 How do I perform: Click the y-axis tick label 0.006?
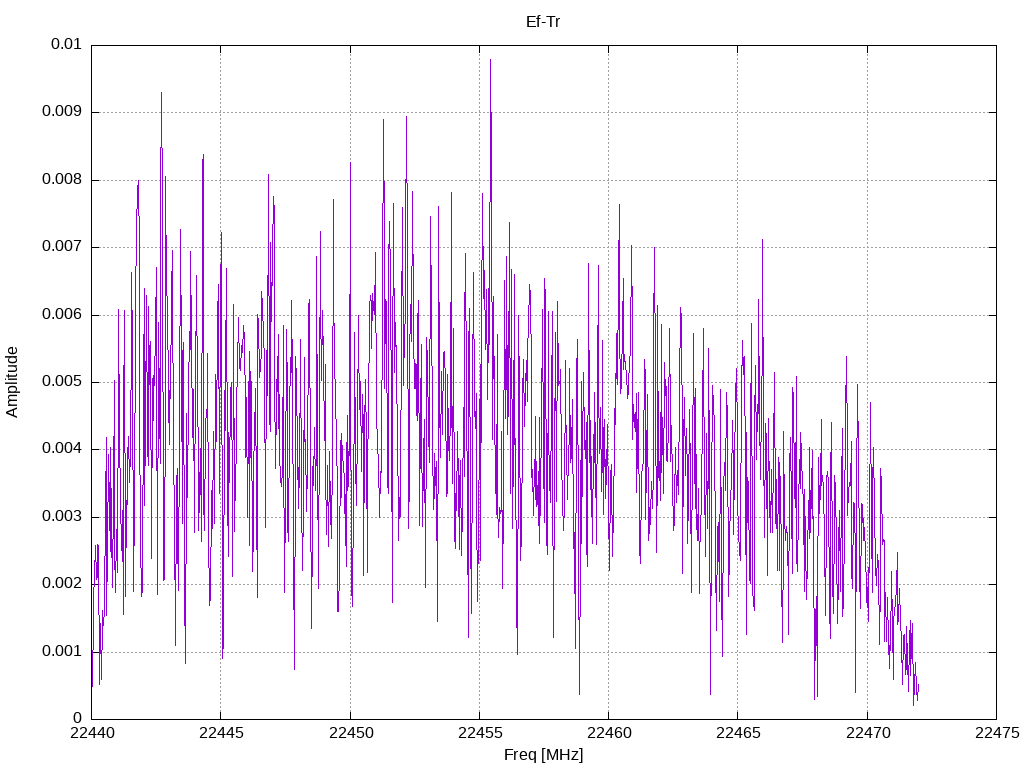pos(62,314)
